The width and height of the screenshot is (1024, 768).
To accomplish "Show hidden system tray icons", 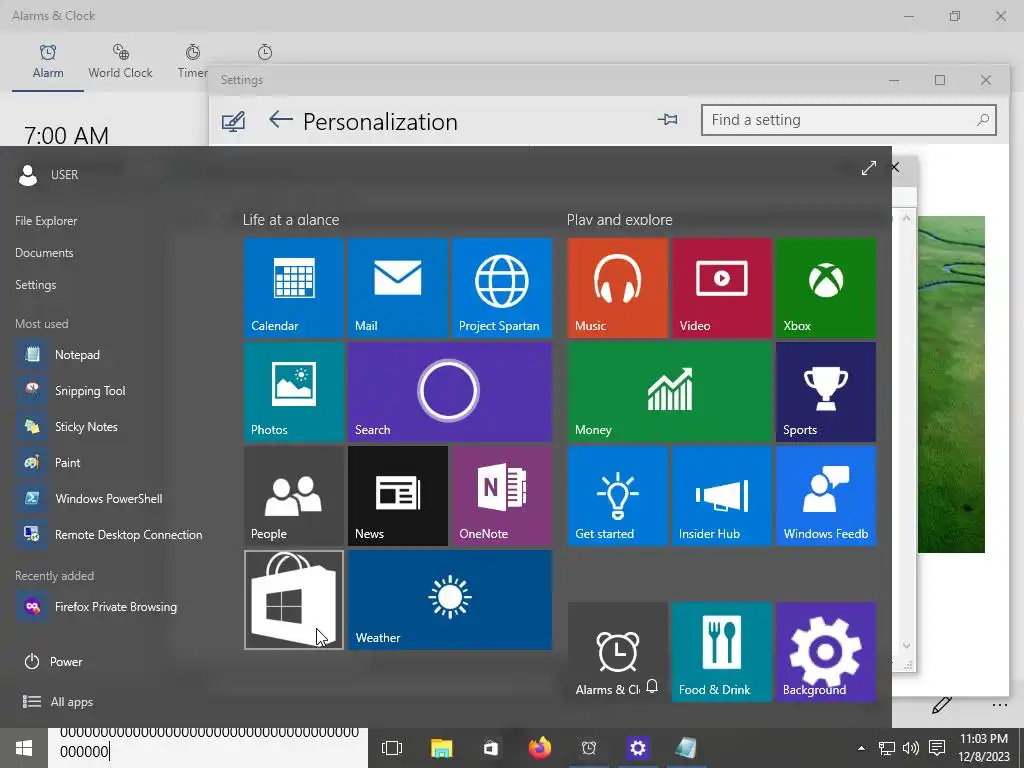I will (x=861, y=748).
